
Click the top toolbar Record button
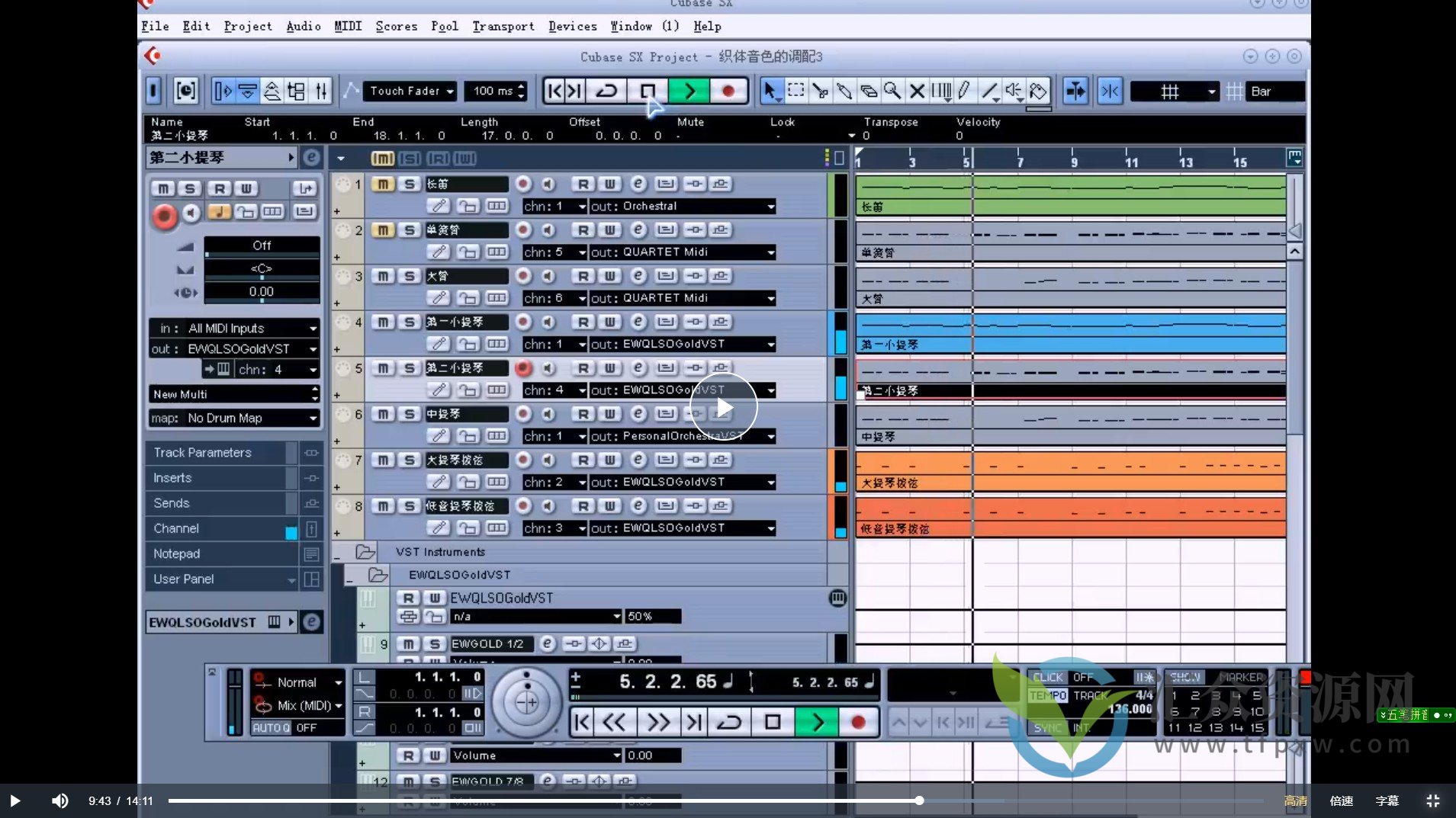coord(728,91)
